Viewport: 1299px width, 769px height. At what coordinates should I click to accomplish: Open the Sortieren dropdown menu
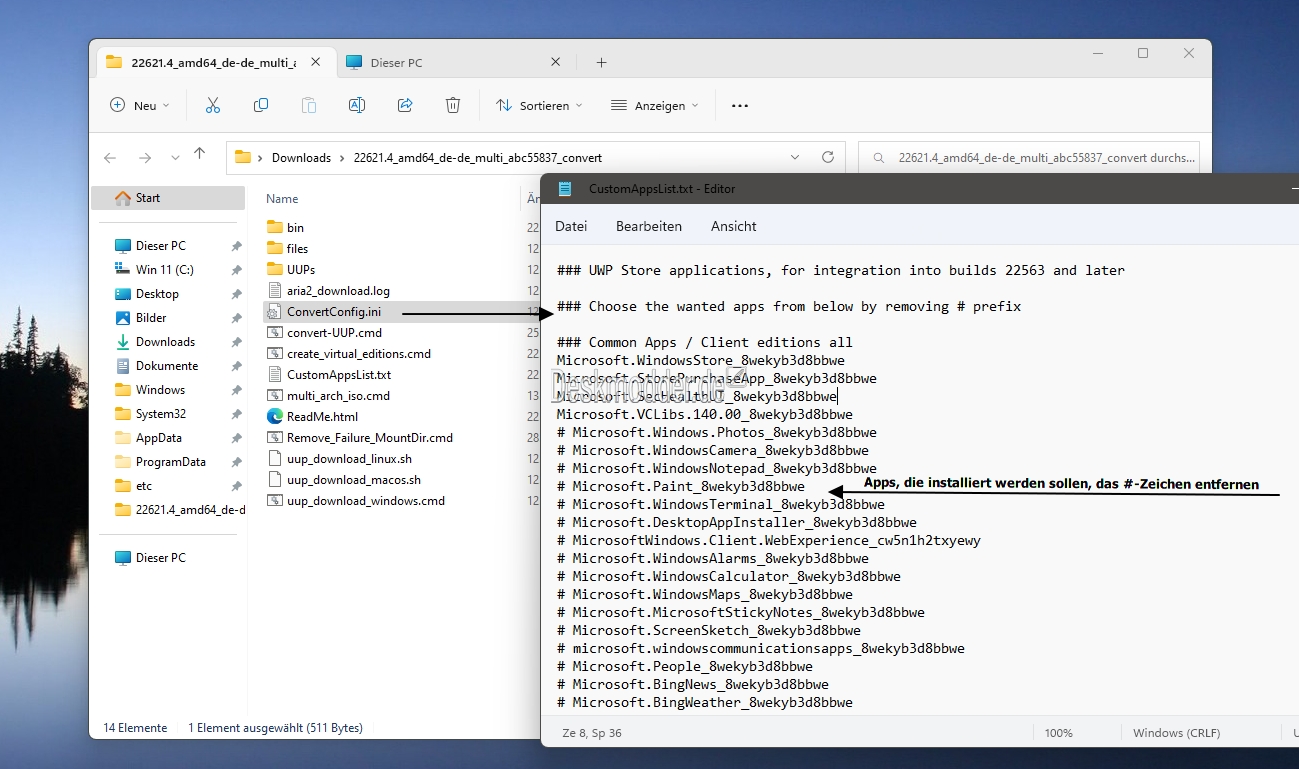pos(539,105)
